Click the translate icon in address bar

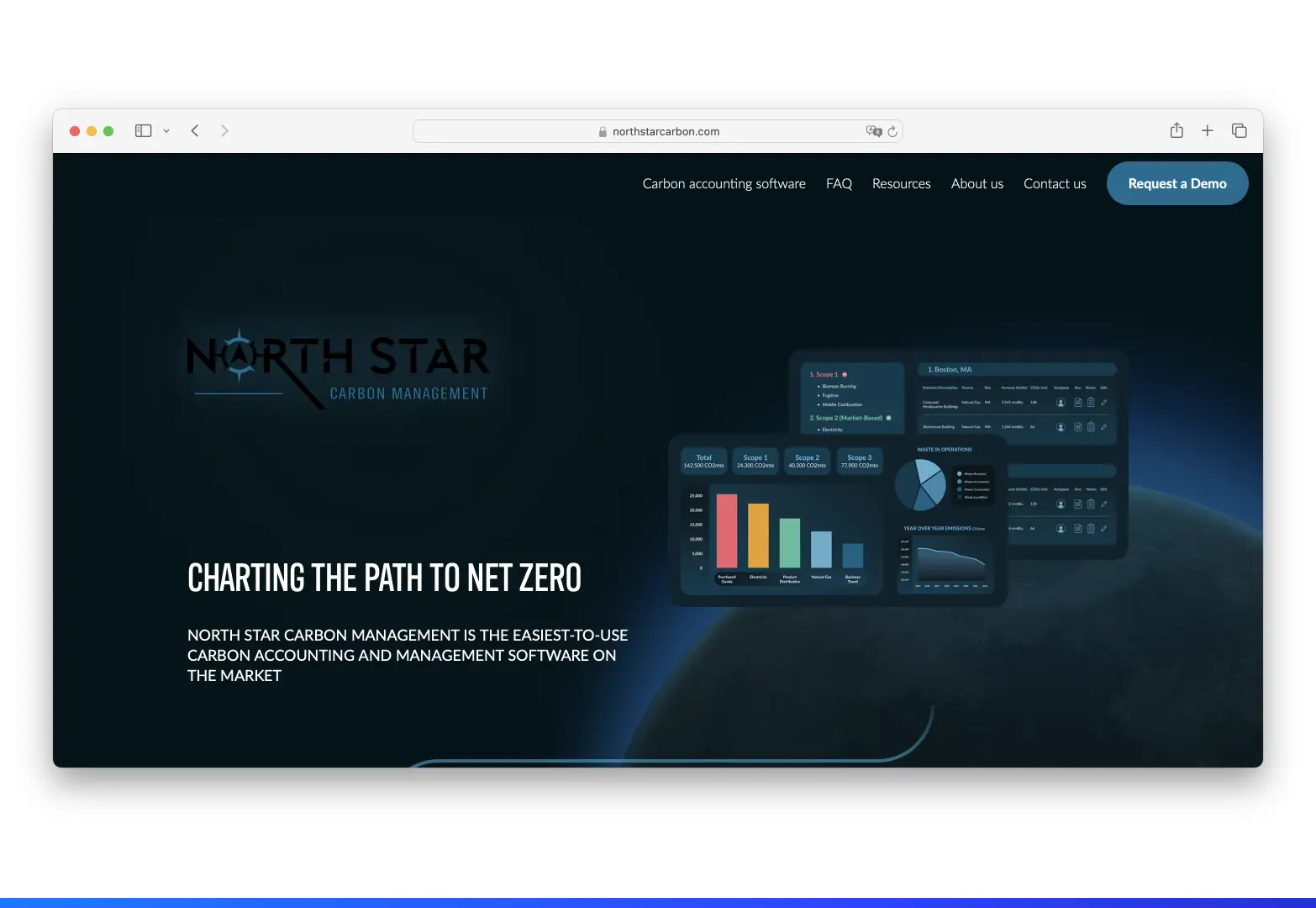click(874, 131)
